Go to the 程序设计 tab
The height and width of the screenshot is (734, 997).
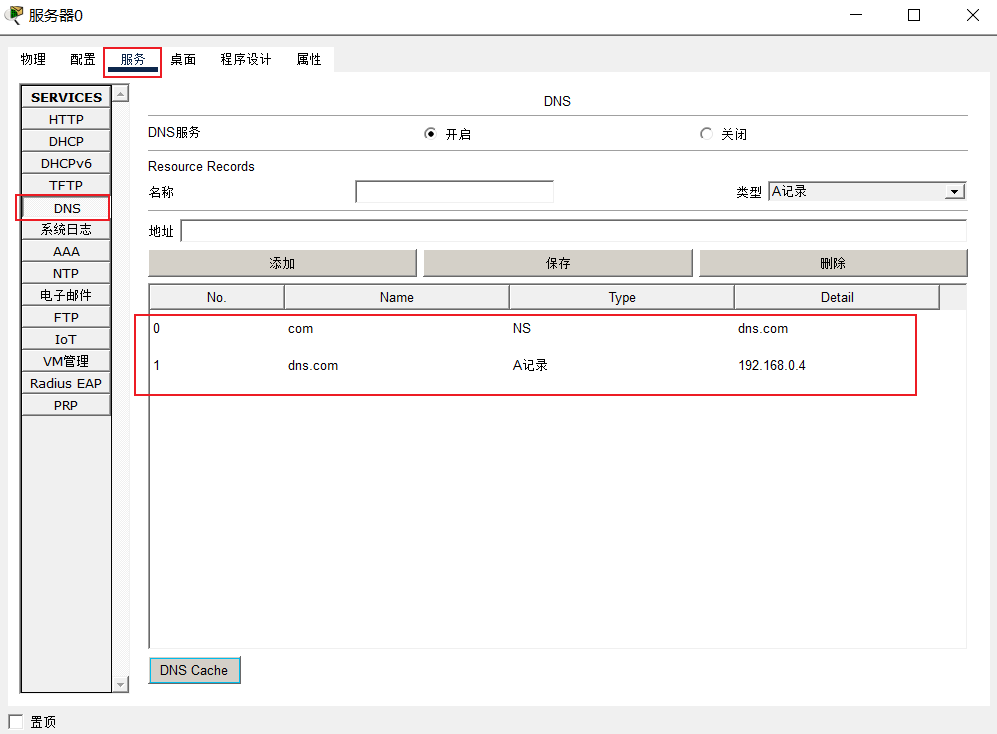click(246, 59)
